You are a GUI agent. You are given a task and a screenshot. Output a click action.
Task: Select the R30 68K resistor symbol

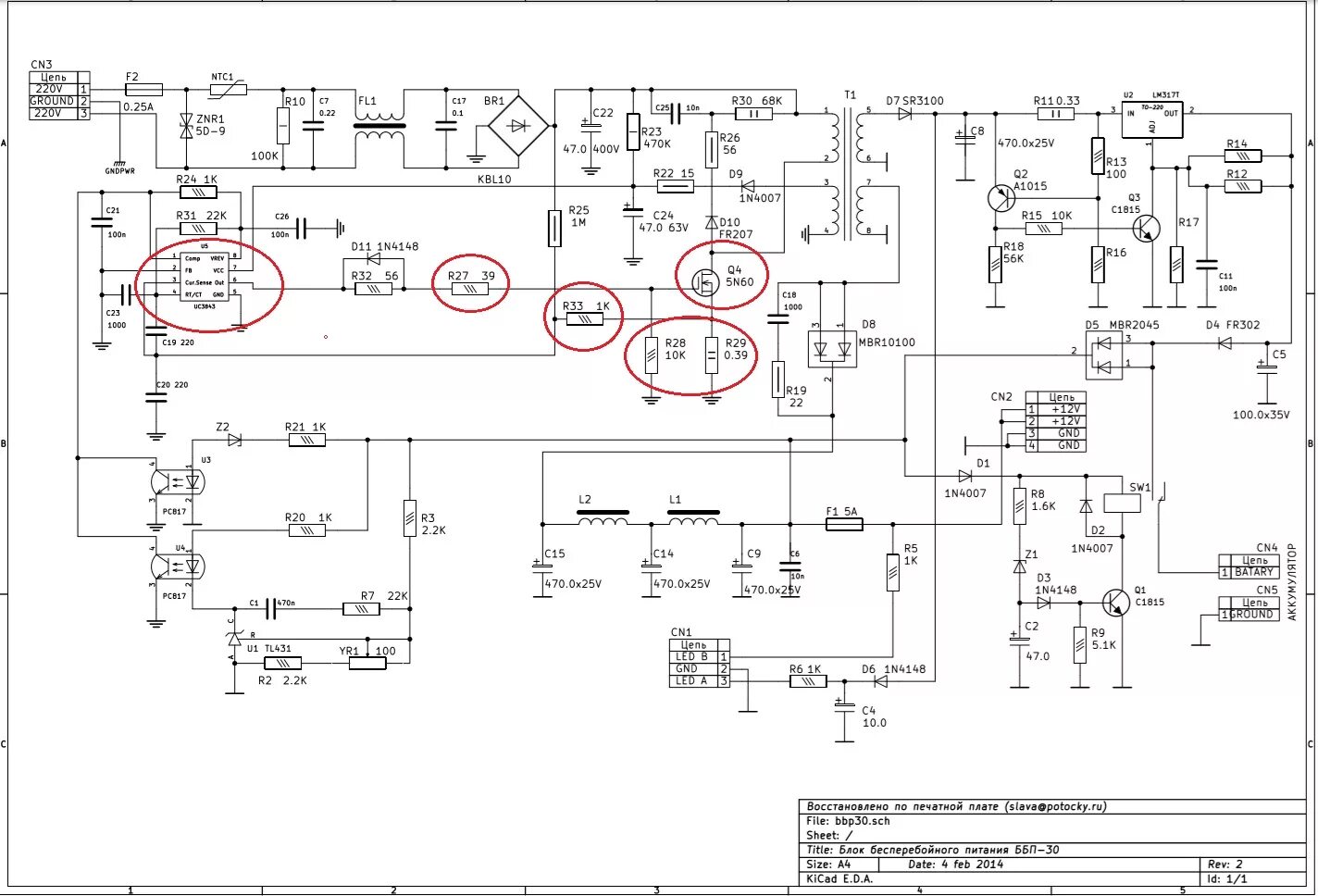(753, 114)
